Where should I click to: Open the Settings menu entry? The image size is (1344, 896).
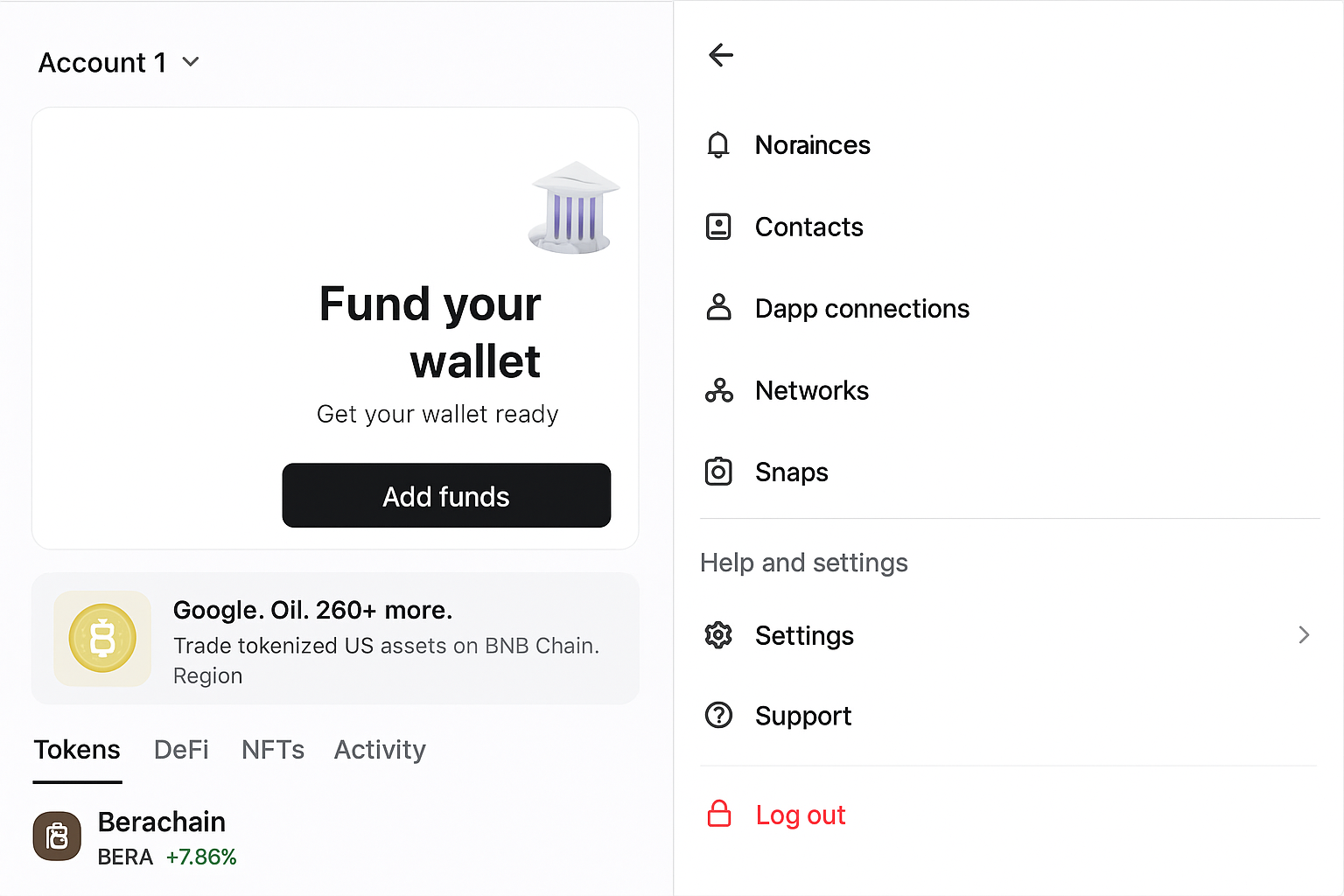click(x=1010, y=635)
